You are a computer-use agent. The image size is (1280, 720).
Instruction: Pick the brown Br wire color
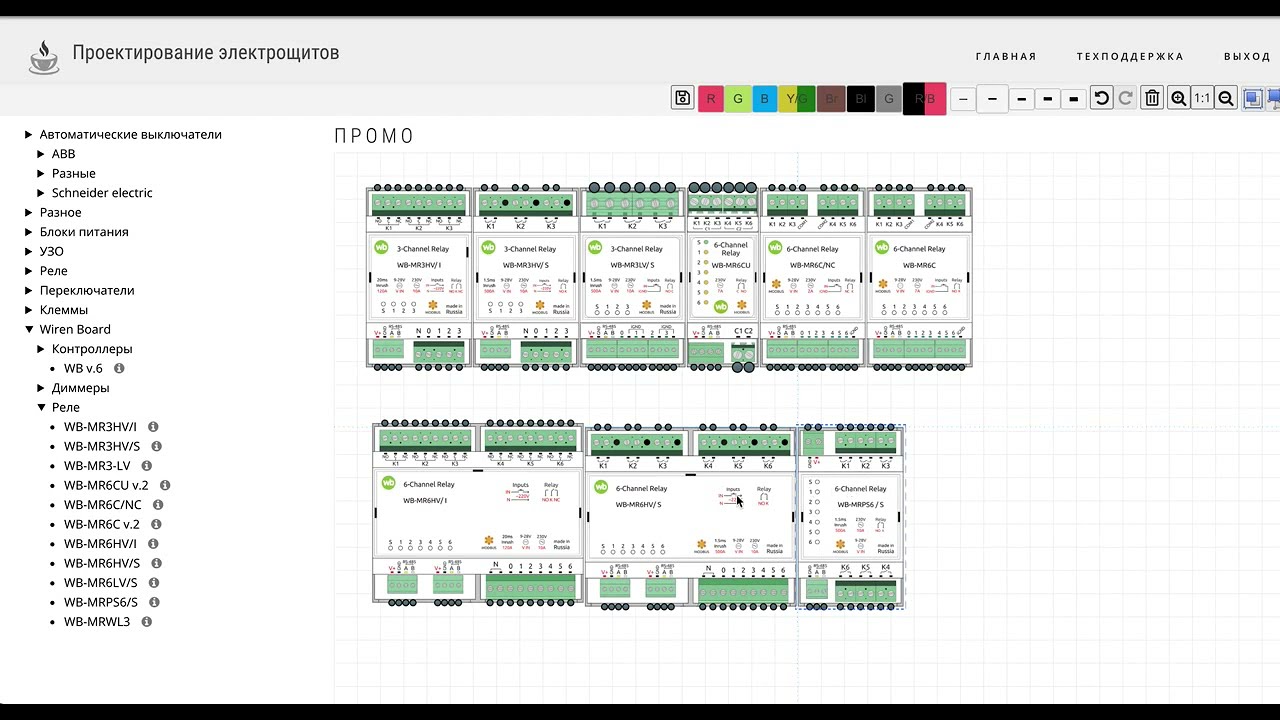tap(831, 99)
